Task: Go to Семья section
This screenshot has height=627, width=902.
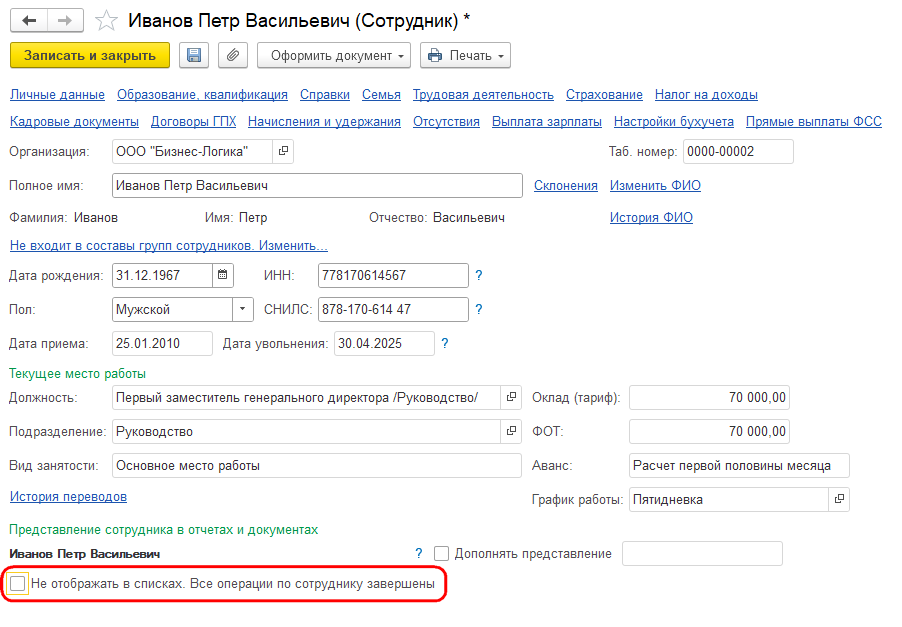Action: 381,95
